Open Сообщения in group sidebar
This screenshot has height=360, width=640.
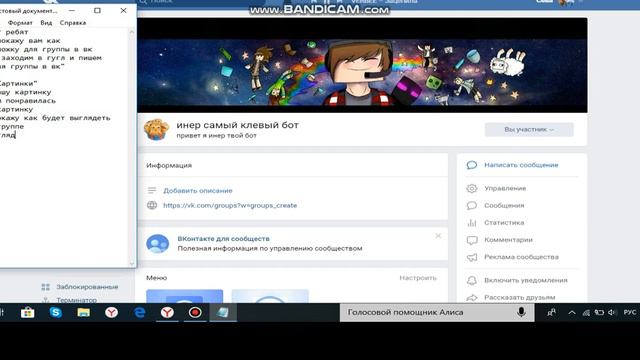pyautogui.click(x=504, y=205)
